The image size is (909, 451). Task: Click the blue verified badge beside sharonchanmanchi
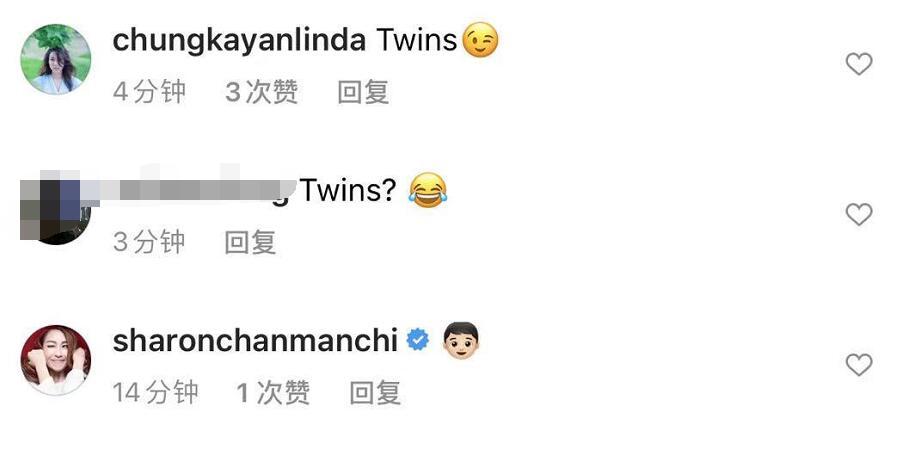pos(417,340)
